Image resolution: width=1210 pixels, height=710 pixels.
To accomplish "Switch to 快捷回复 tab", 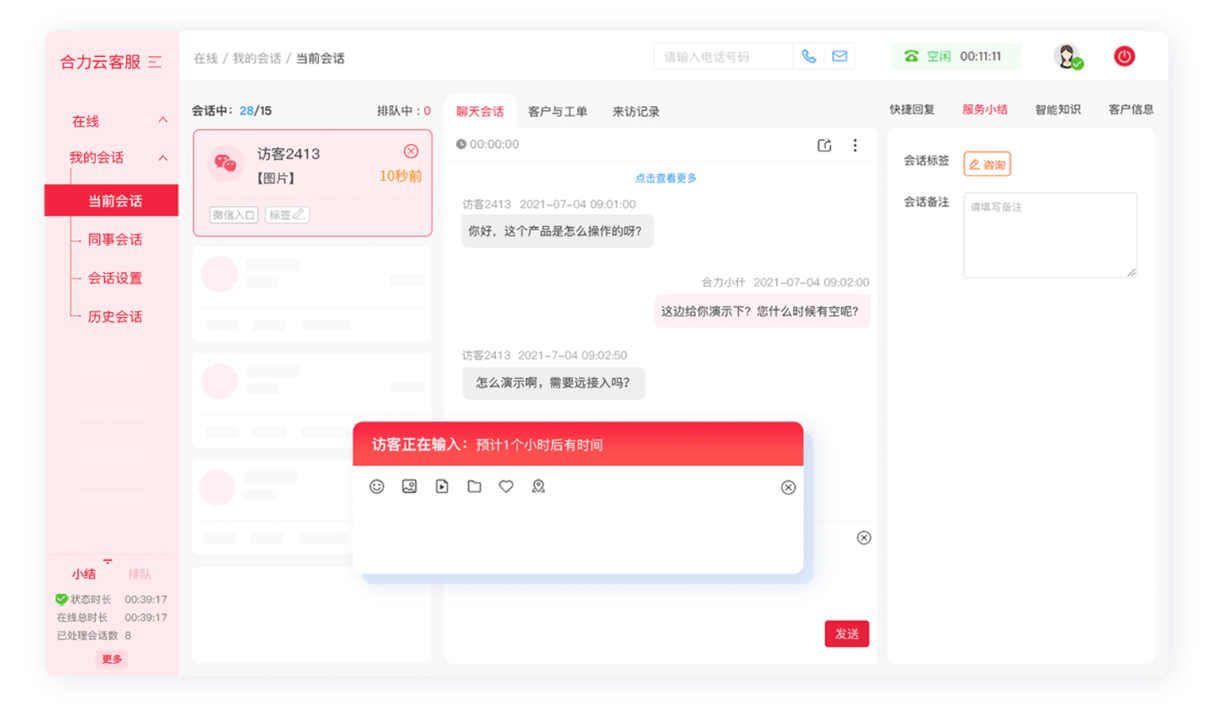I will (x=912, y=110).
